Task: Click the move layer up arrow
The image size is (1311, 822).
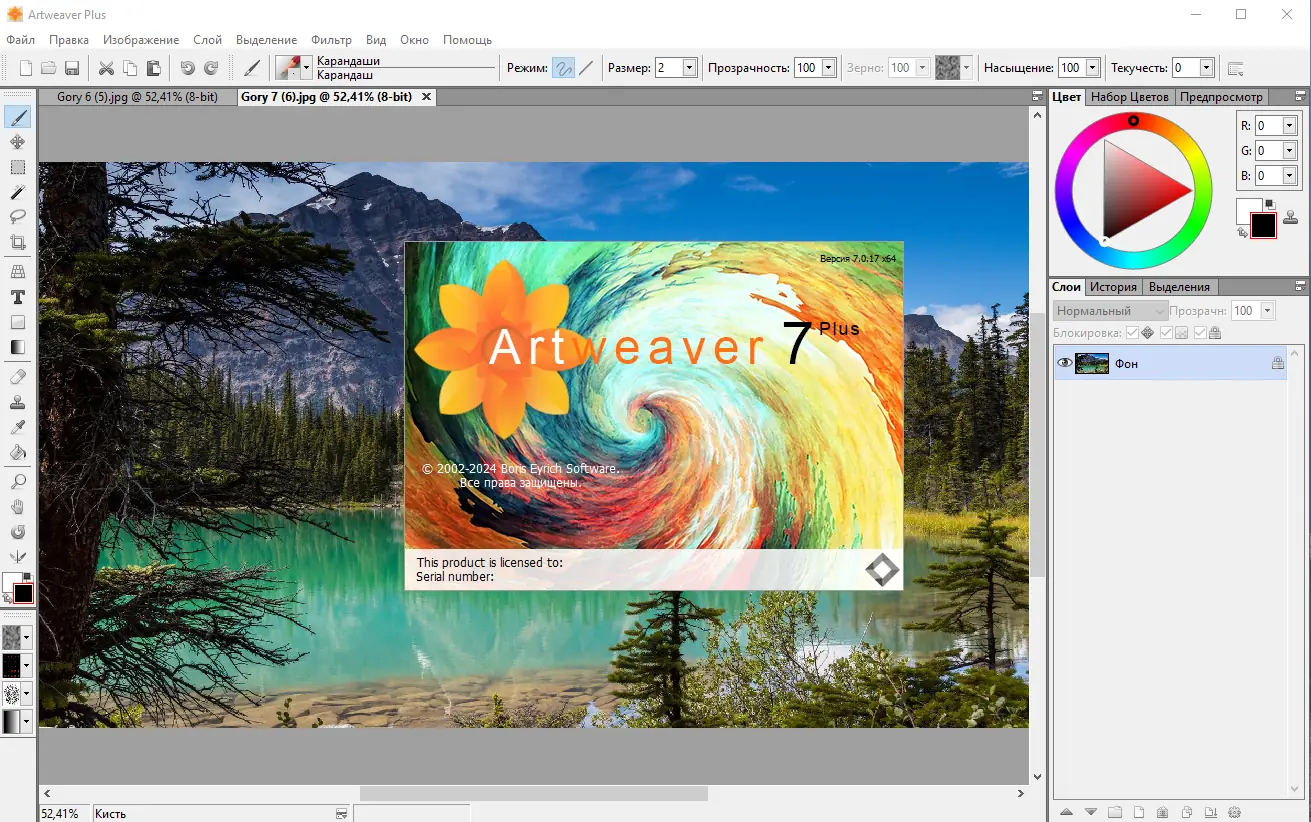Action: (1066, 811)
